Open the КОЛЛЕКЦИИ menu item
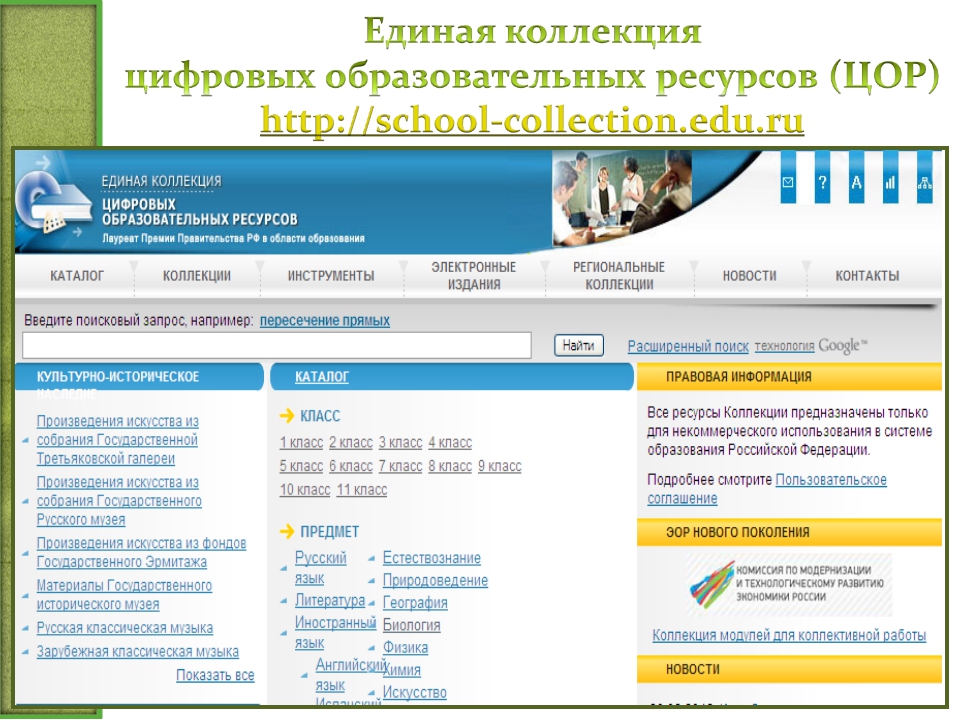The width and height of the screenshot is (960, 720). 197,276
